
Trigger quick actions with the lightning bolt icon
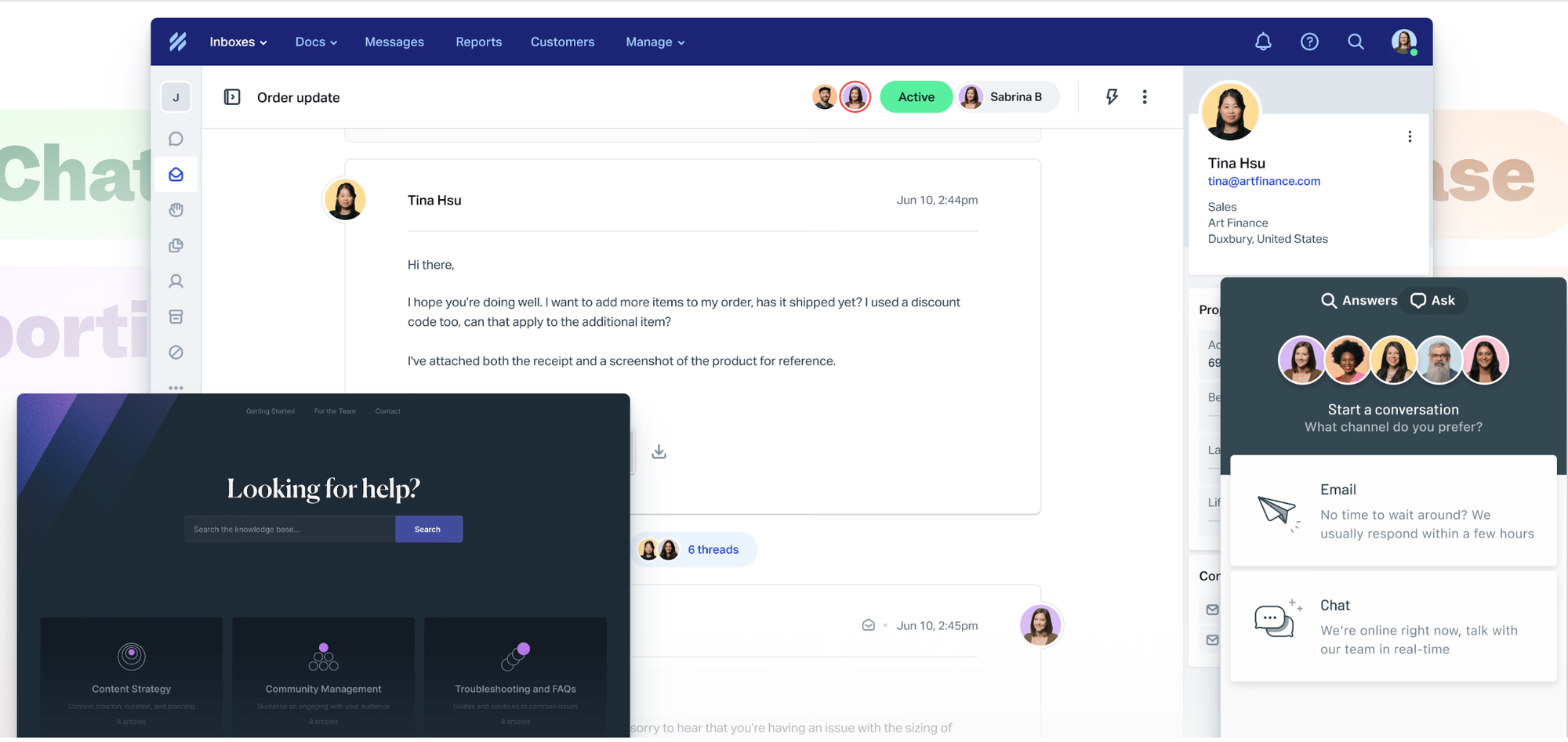(1112, 96)
